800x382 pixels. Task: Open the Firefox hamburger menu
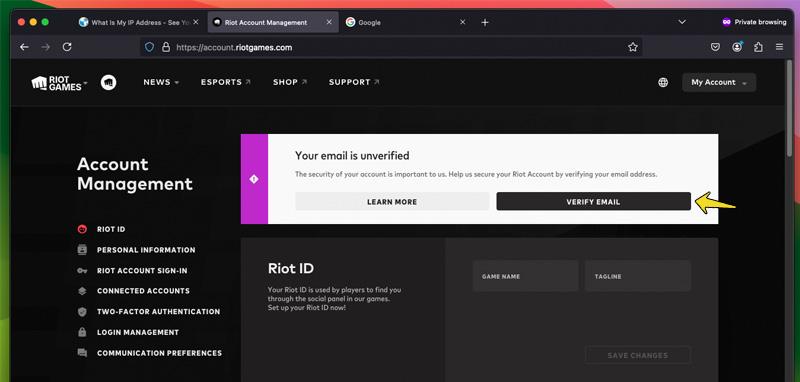click(x=779, y=47)
